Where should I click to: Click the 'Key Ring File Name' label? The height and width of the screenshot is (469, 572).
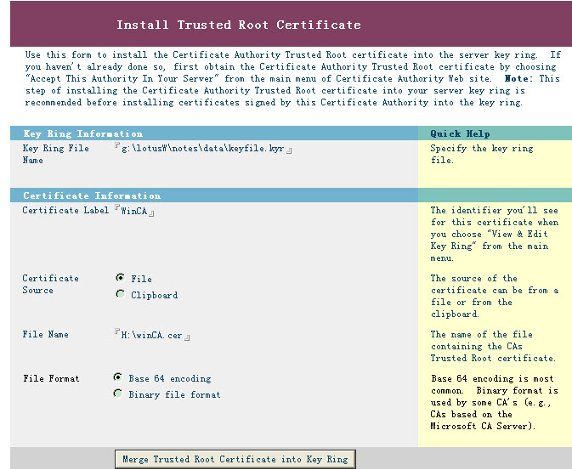pyautogui.click(x=56, y=154)
